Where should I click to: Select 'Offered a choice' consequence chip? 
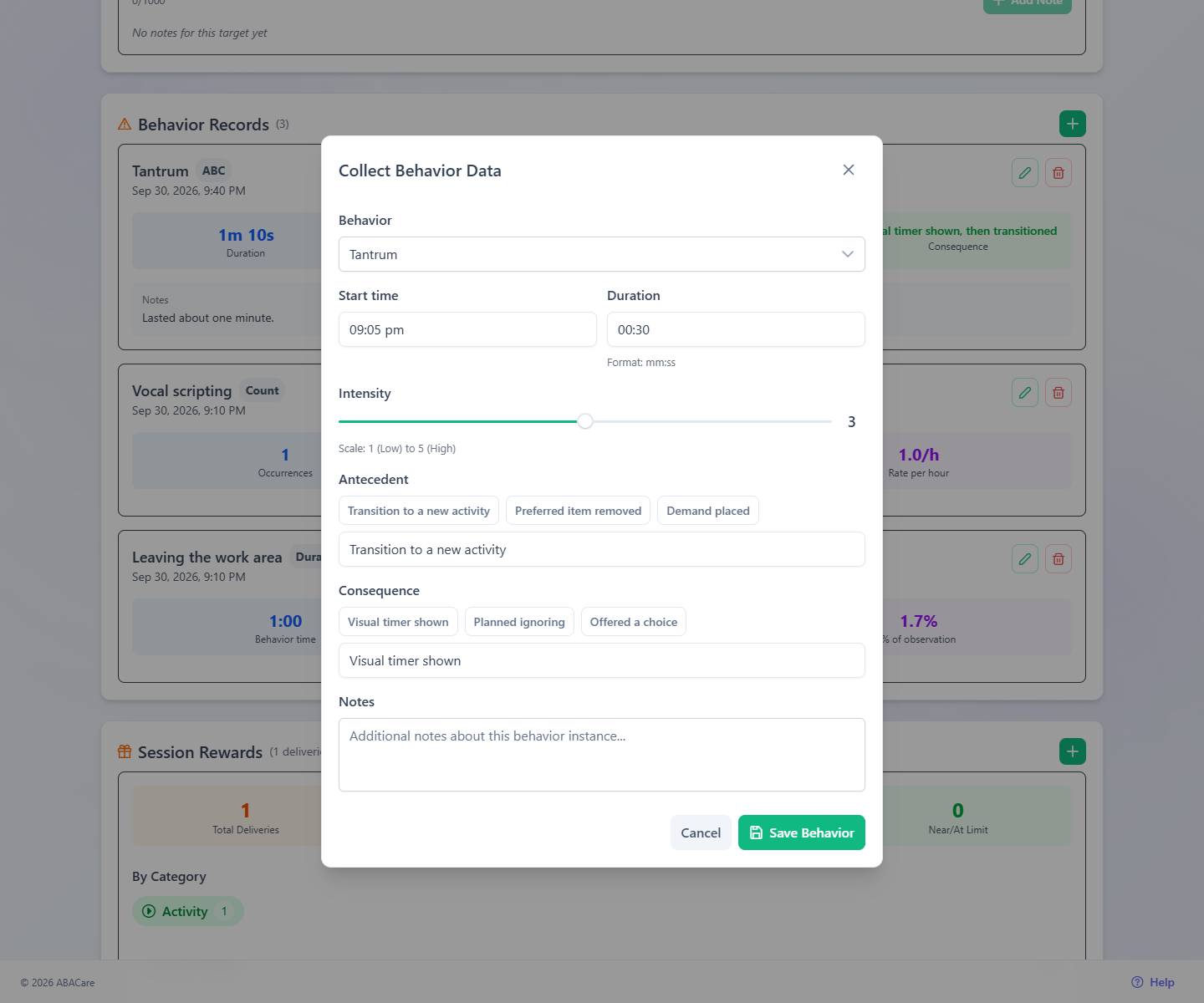(634, 622)
